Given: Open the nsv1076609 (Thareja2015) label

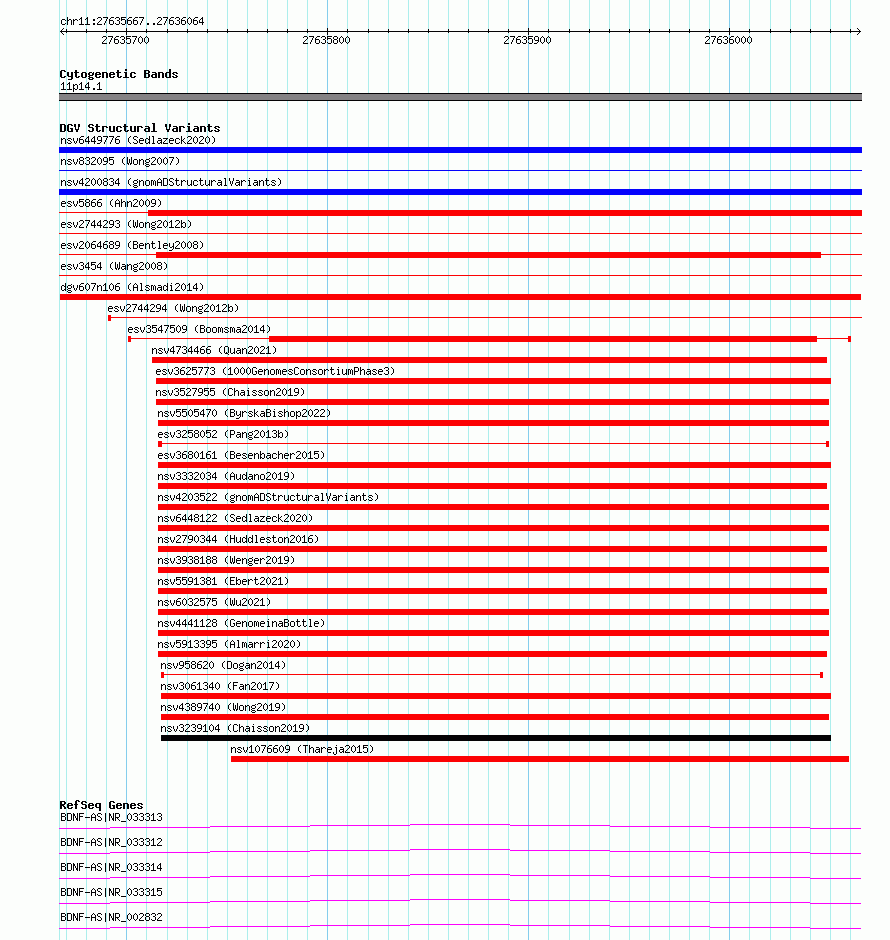Looking at the screenshot, I should click(x=302, y=749).
